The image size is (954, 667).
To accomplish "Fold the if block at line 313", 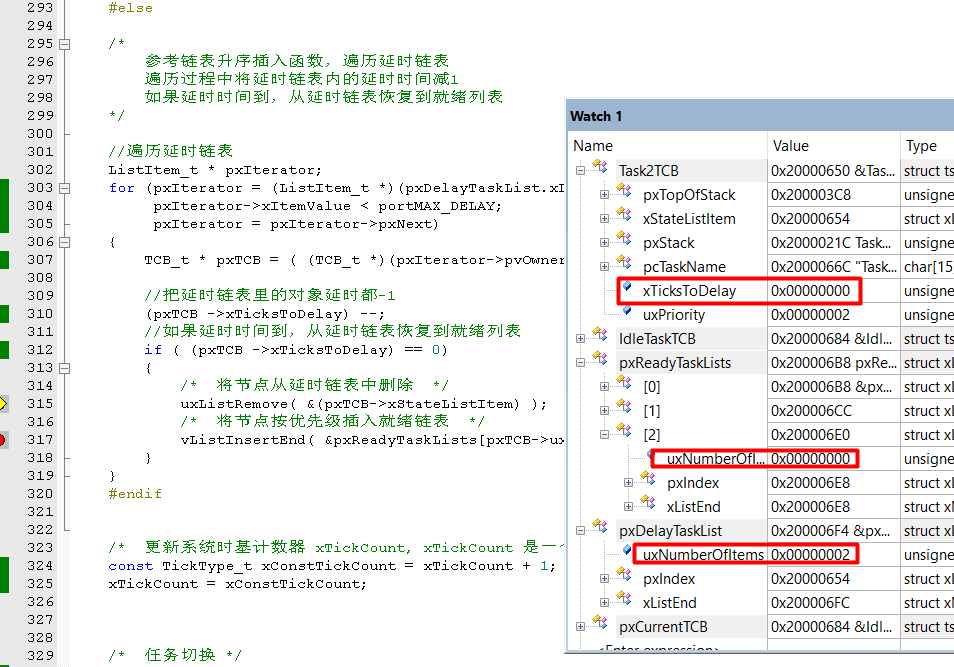I will tap(64, 368).
